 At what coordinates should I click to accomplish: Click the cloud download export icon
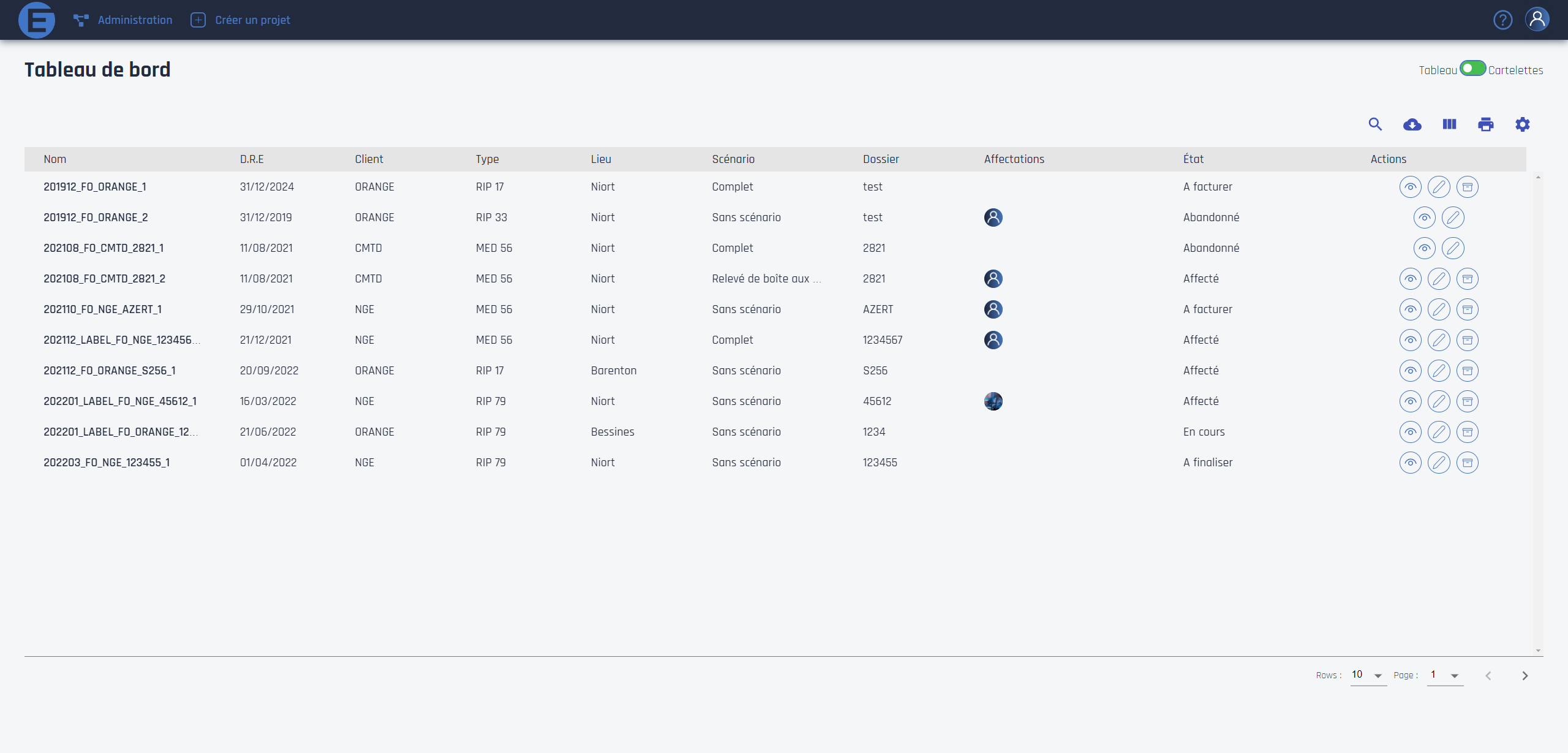click(x=1412, y=124)
